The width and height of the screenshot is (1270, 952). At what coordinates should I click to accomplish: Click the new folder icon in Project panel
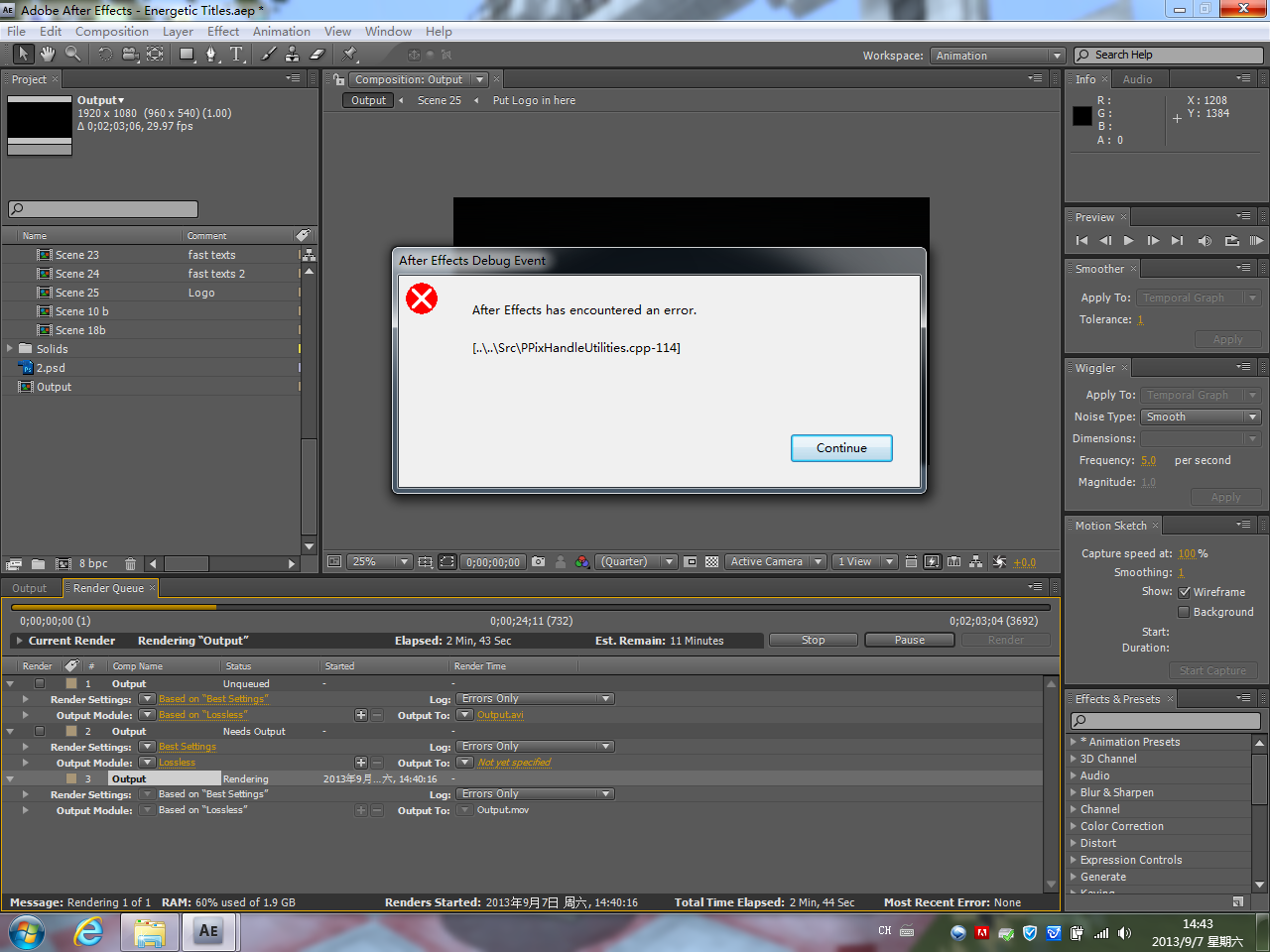click(x=38, y=563)
